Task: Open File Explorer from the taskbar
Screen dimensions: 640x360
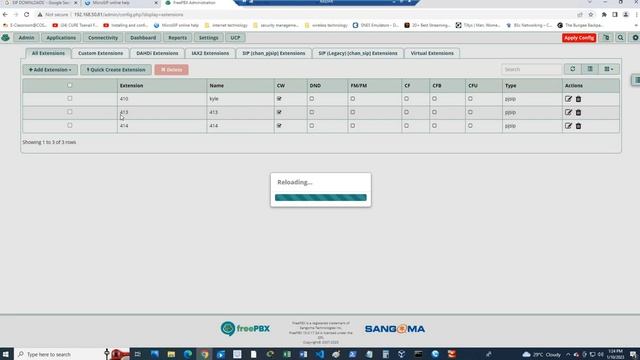Action: coord(171,354)
